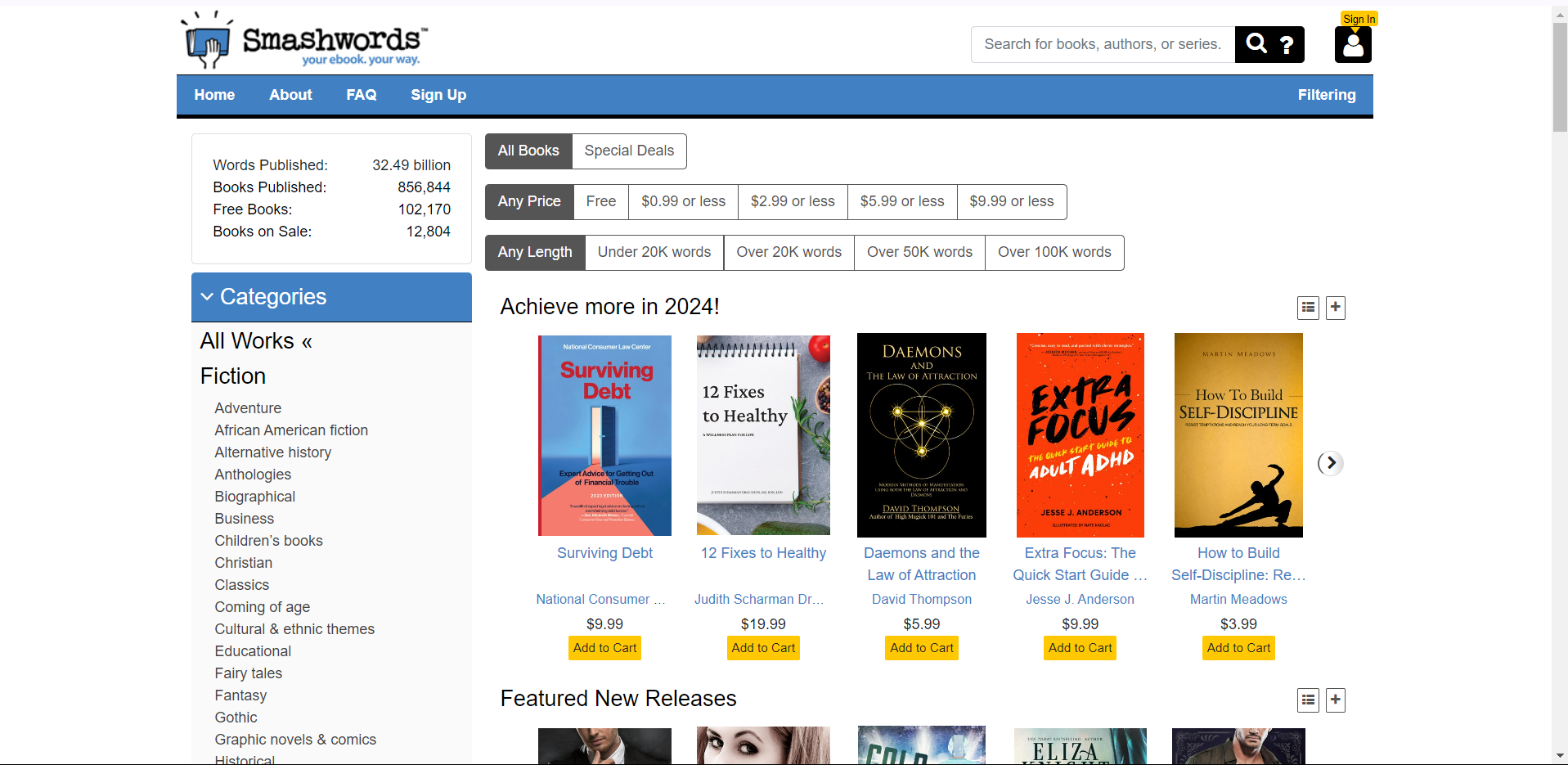Add Daemons and the Law of Attraction to cart
This screenshot has width=1568, height=765.
pos(922,648)
